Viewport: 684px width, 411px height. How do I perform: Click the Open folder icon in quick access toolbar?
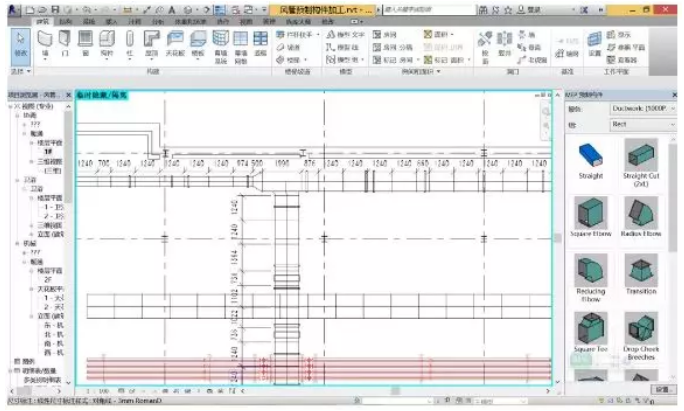pyautogui.click(x=42, y=10)
